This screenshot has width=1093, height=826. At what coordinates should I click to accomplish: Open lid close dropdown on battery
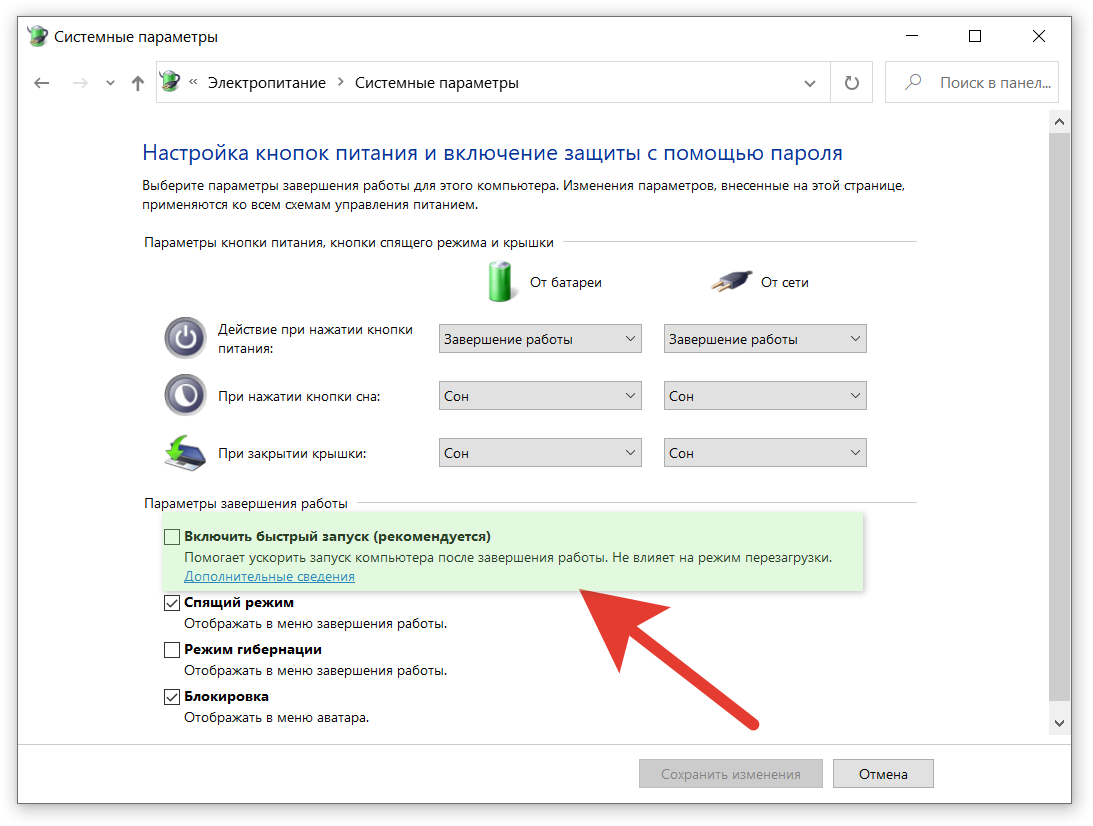pos(540,453)
